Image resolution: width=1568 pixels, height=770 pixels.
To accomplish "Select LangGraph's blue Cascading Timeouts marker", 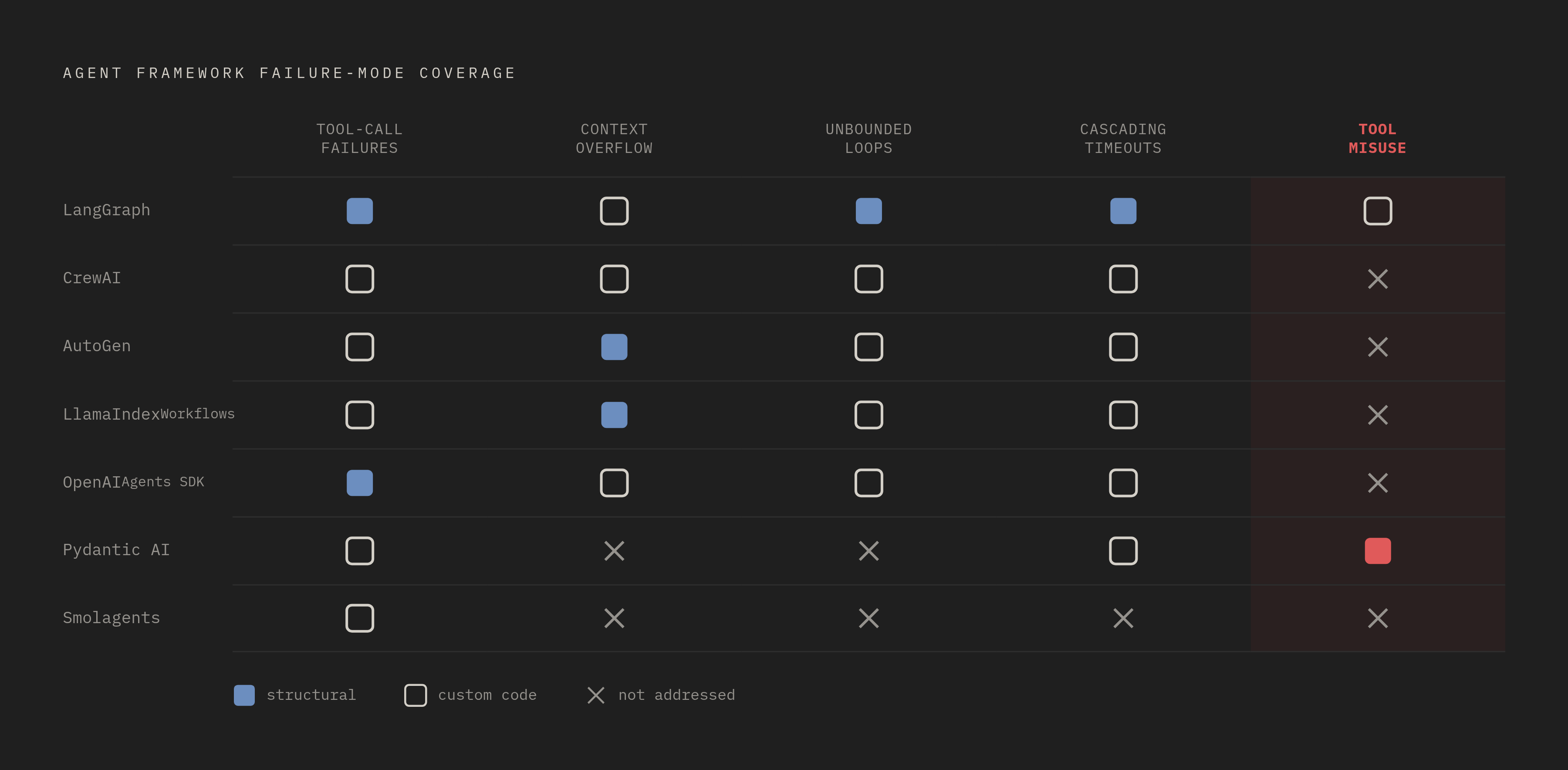I will (x=1123, y=211).
